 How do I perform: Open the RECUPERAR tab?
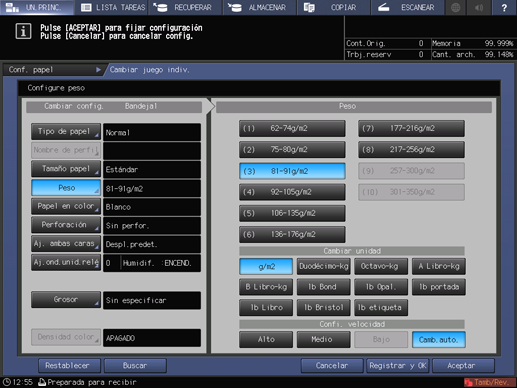[x=185, y=7]
